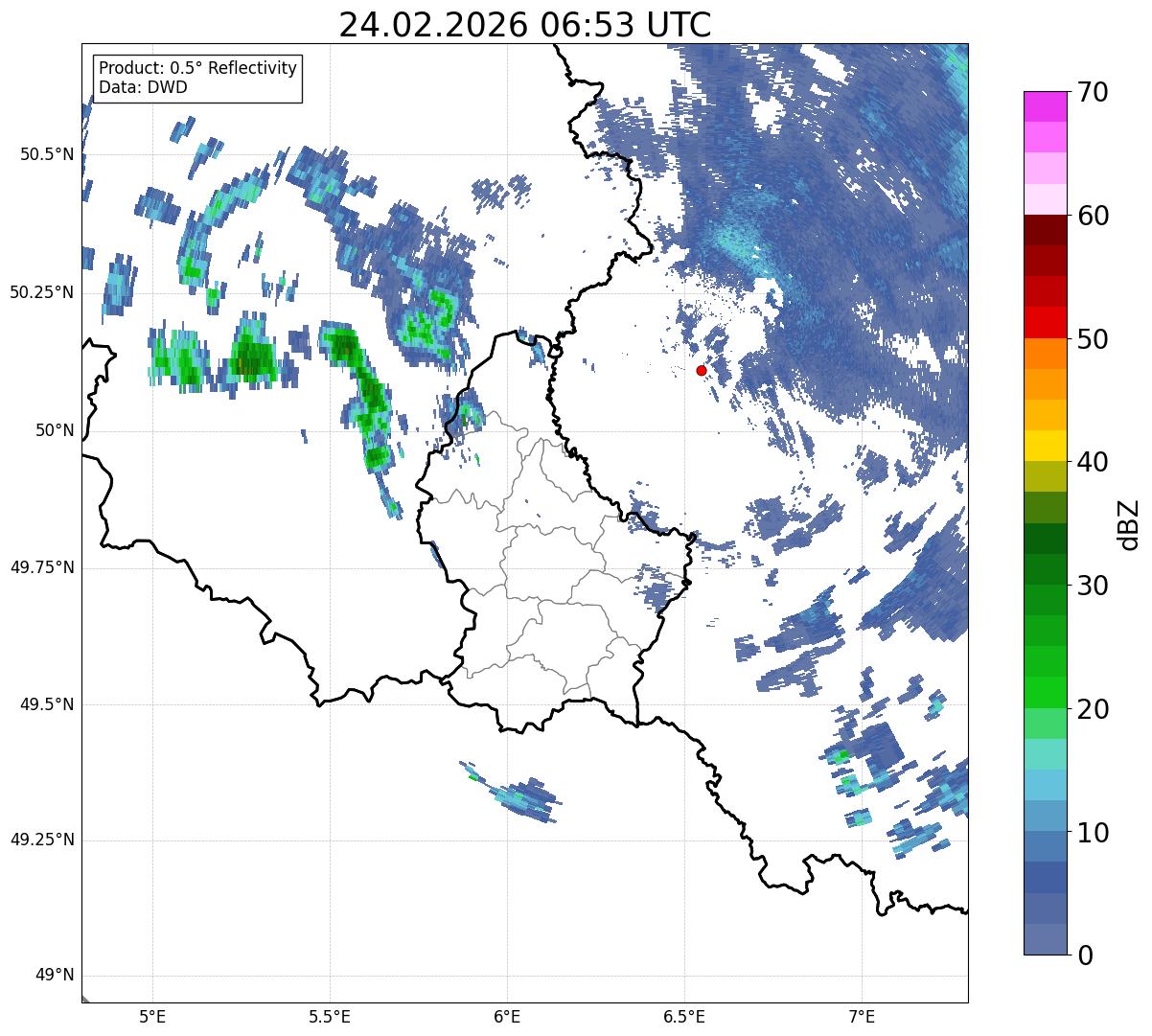Click the 6.5°E longitude label
The image size is (1152, 1036).
684,1017
